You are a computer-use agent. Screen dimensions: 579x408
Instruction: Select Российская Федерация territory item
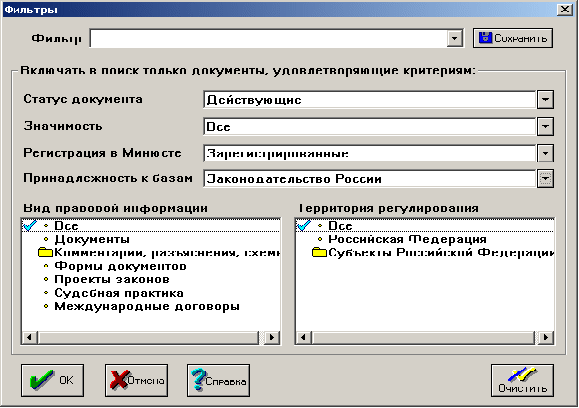[x=407, y=239]
